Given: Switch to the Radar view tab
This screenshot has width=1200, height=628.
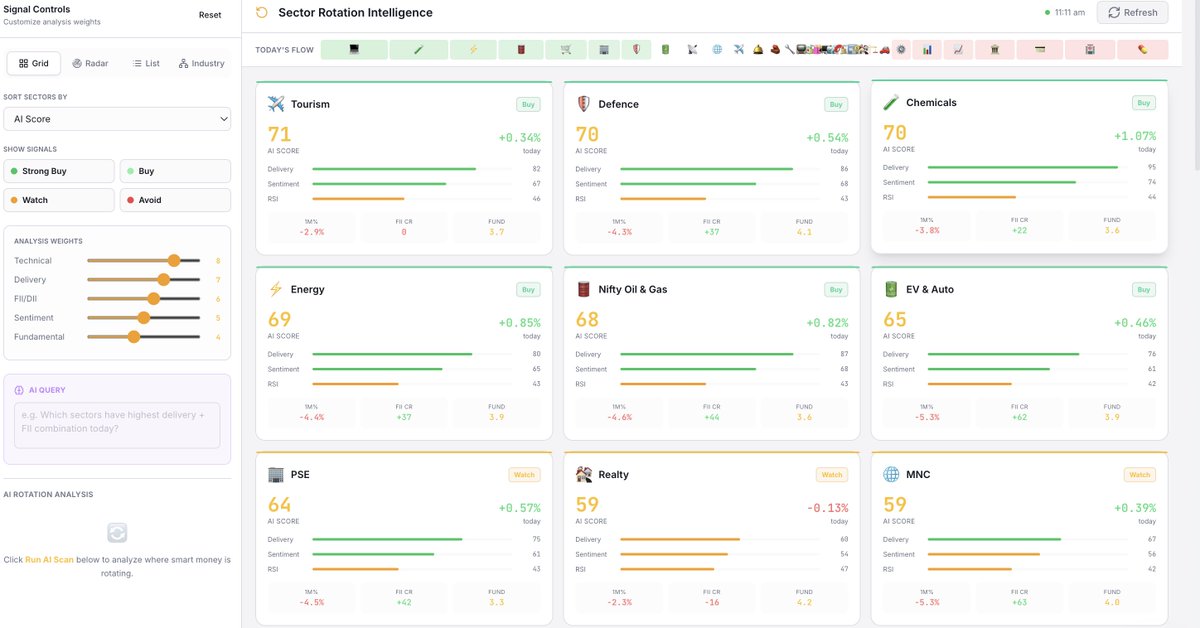Looking at the screenshot, I should (x=90, y=63).
